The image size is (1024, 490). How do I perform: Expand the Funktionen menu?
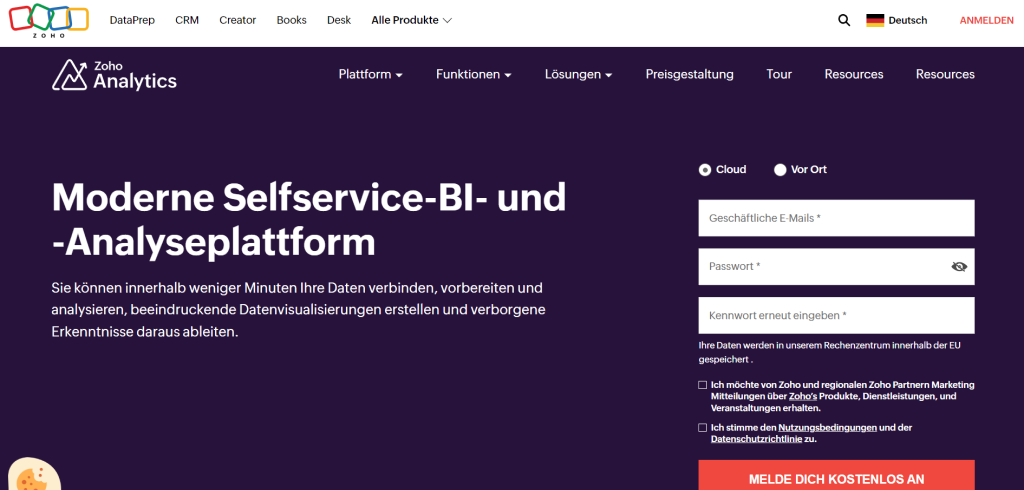(473, 74)
